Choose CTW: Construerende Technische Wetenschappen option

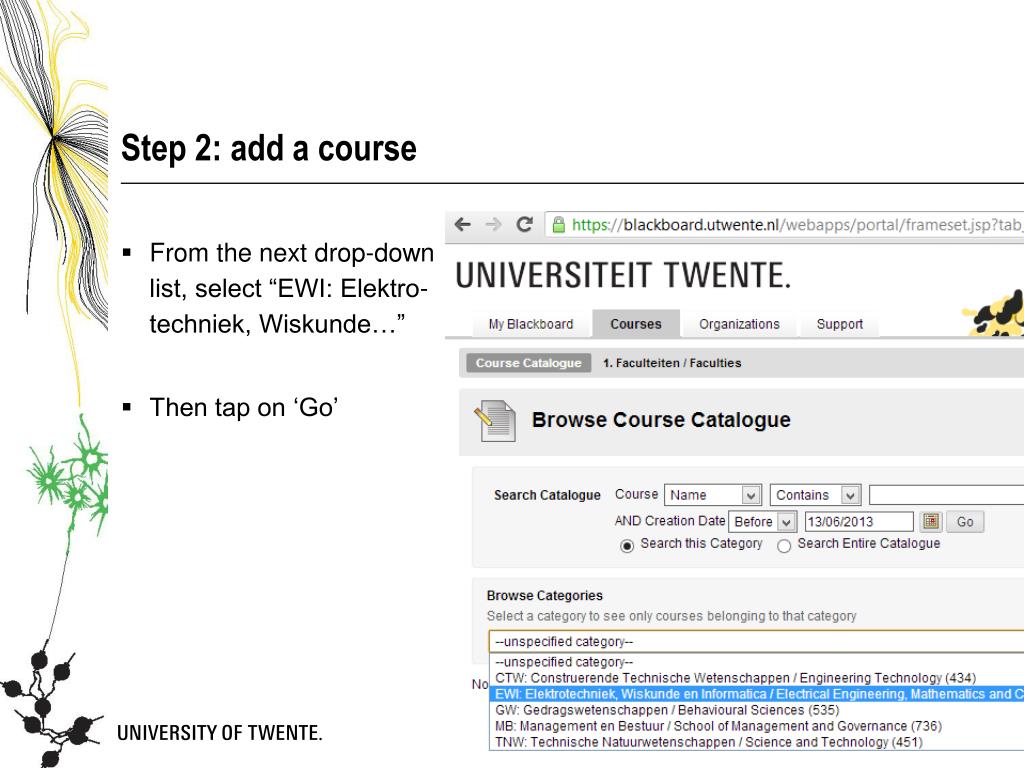coord(757,678)
